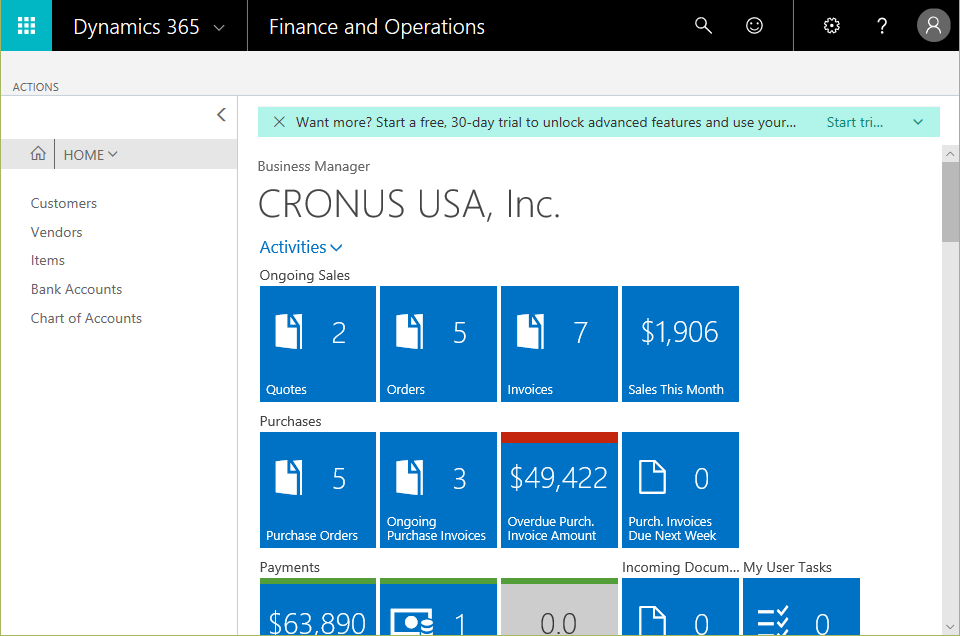
Task: Open the Incoming Documents tile
Action: pos(680,607)
